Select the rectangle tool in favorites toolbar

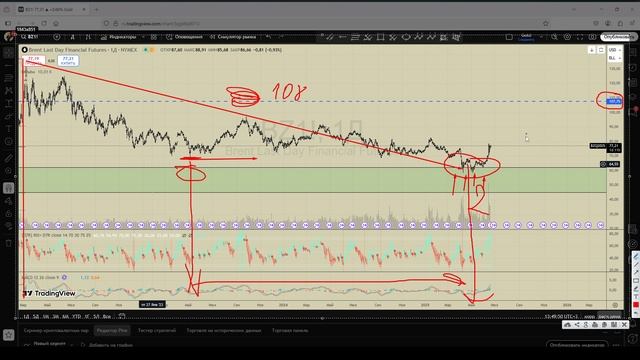pyautogui.click(x=380, y=37)
